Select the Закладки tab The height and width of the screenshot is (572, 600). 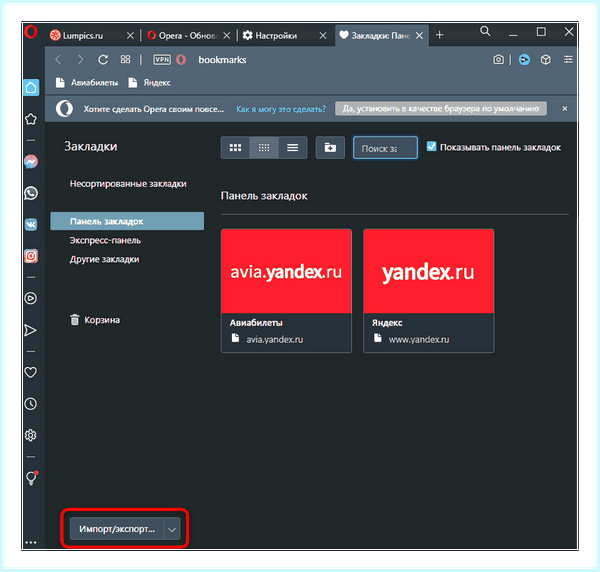click(375, 36)
